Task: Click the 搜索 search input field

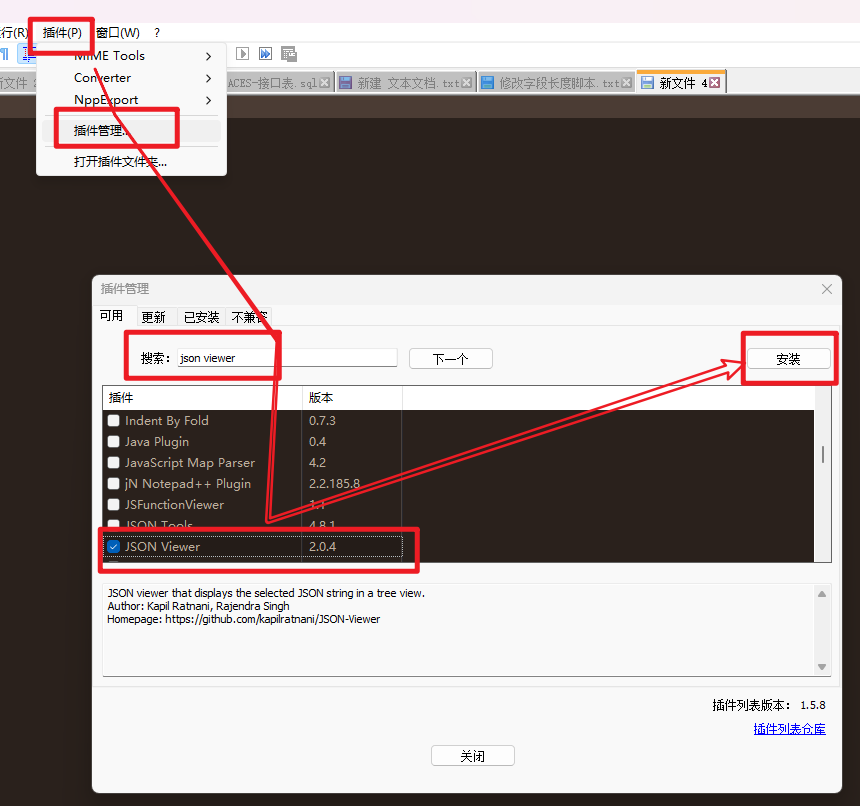Action: (x=287, y=358)
